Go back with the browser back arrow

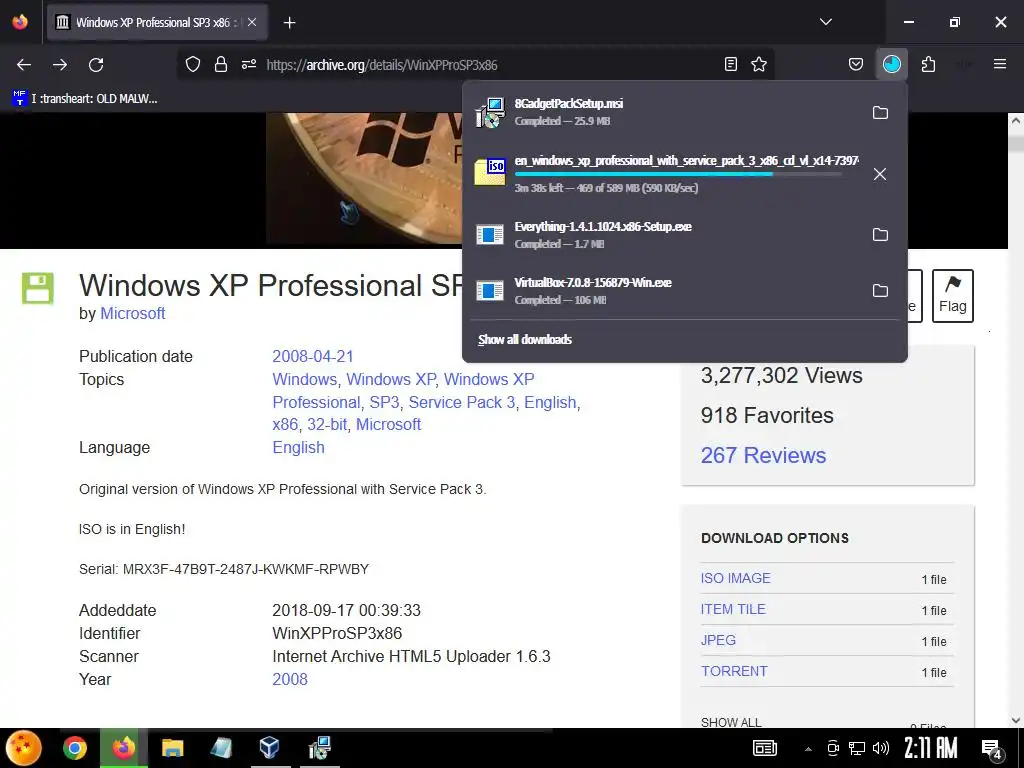coord(24,65)
